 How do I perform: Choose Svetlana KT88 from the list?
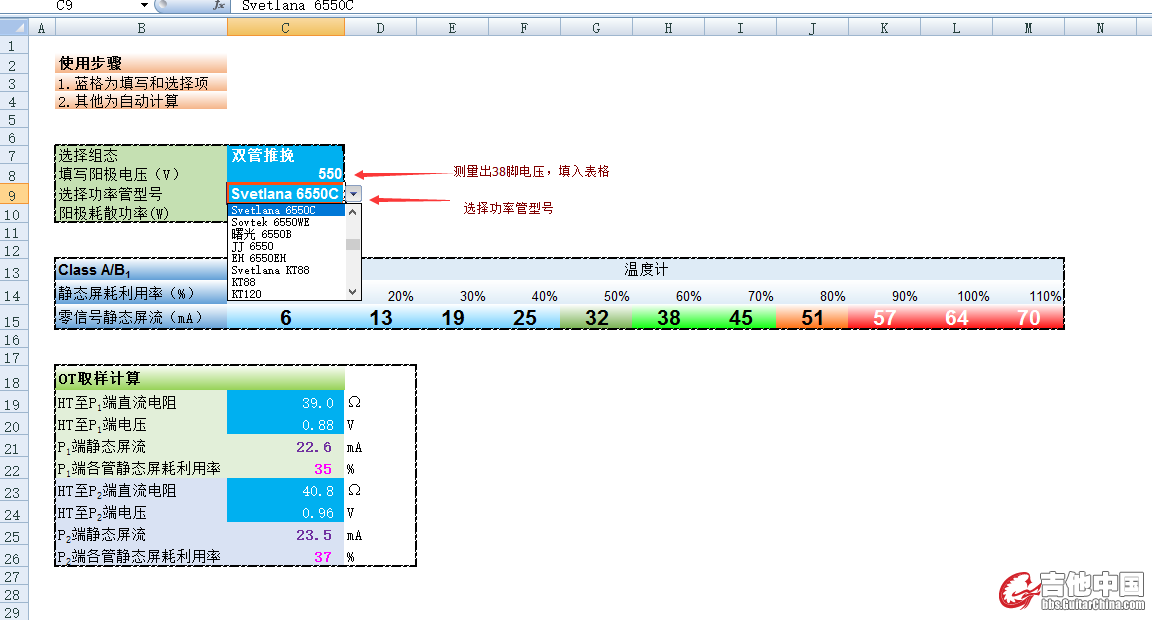[x=287, y=270]
